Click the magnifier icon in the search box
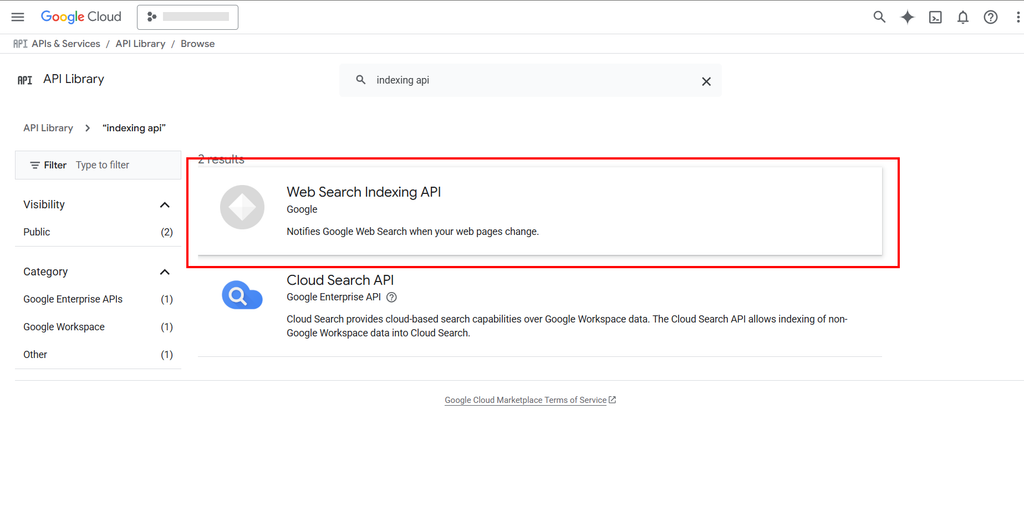Screen dimensions: 1024x507 (360, 80)
